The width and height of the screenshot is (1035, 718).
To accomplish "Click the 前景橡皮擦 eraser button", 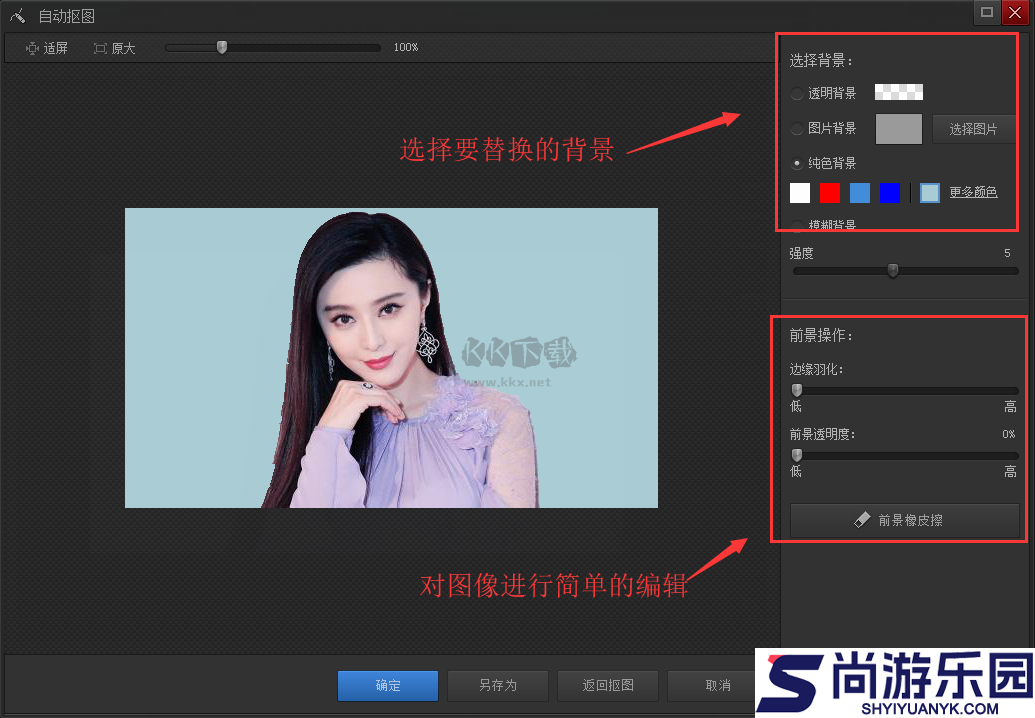I will tap(904, 520).
